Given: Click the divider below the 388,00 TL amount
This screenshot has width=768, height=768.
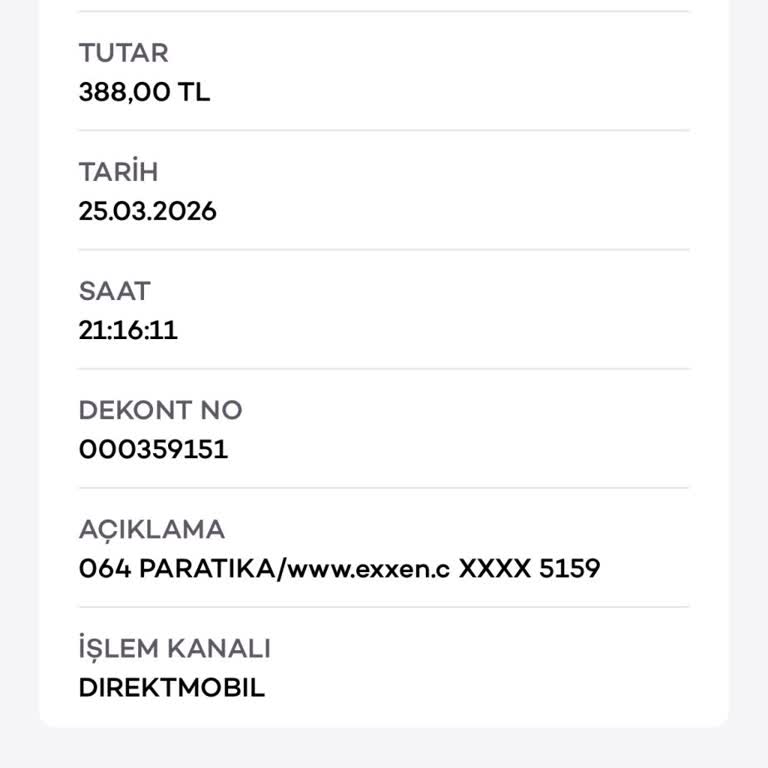Looking at the screenshot, I should point(384,130).
